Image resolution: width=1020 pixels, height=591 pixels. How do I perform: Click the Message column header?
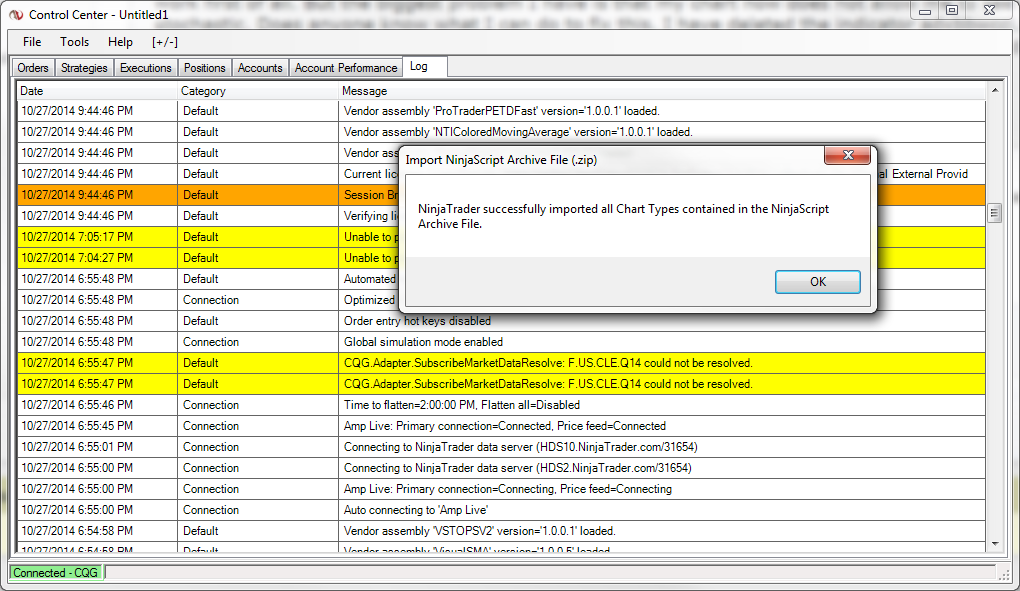point(662,91)
